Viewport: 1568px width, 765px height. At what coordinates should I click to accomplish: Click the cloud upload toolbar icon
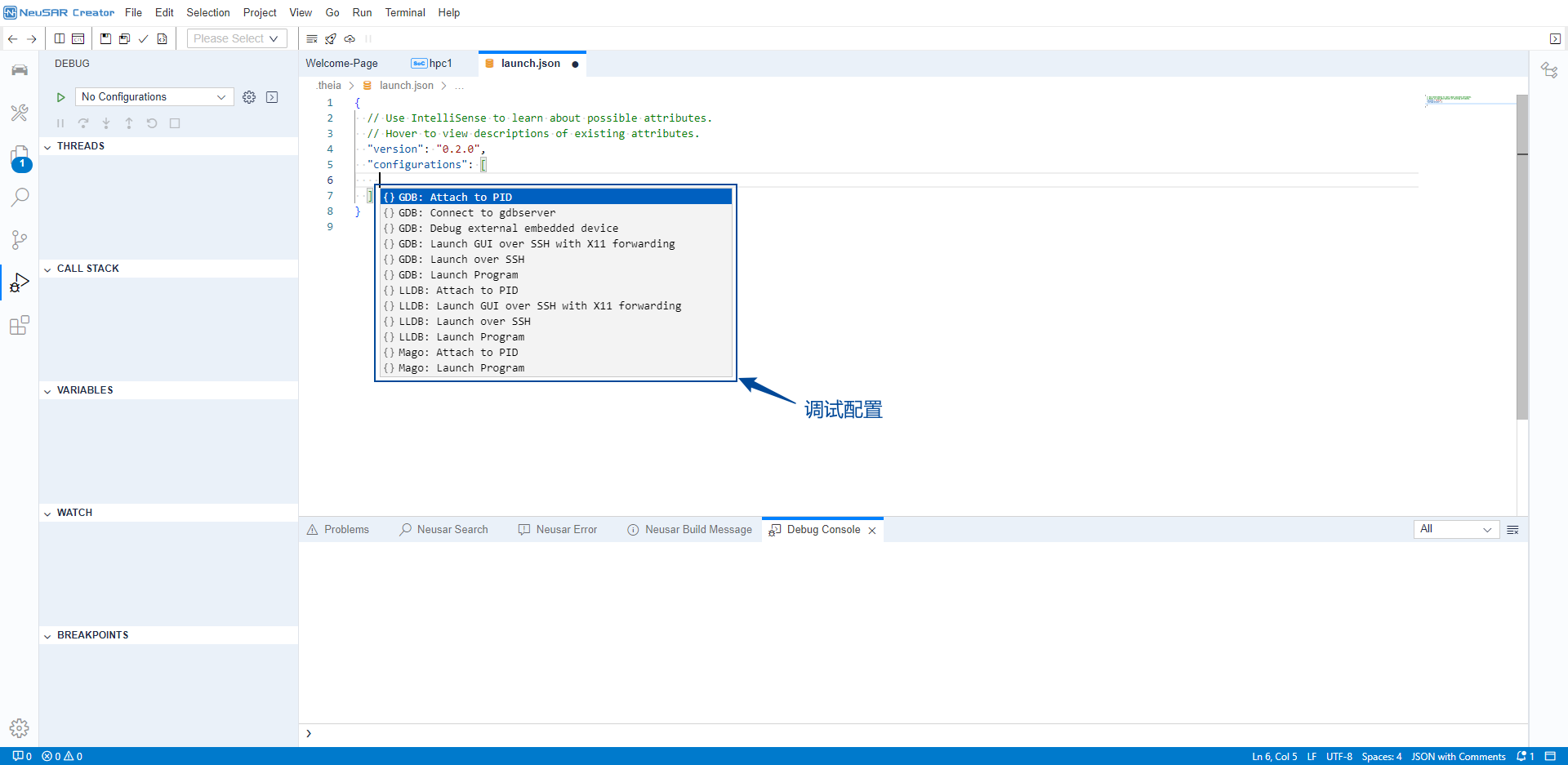[x=350, y=38]
